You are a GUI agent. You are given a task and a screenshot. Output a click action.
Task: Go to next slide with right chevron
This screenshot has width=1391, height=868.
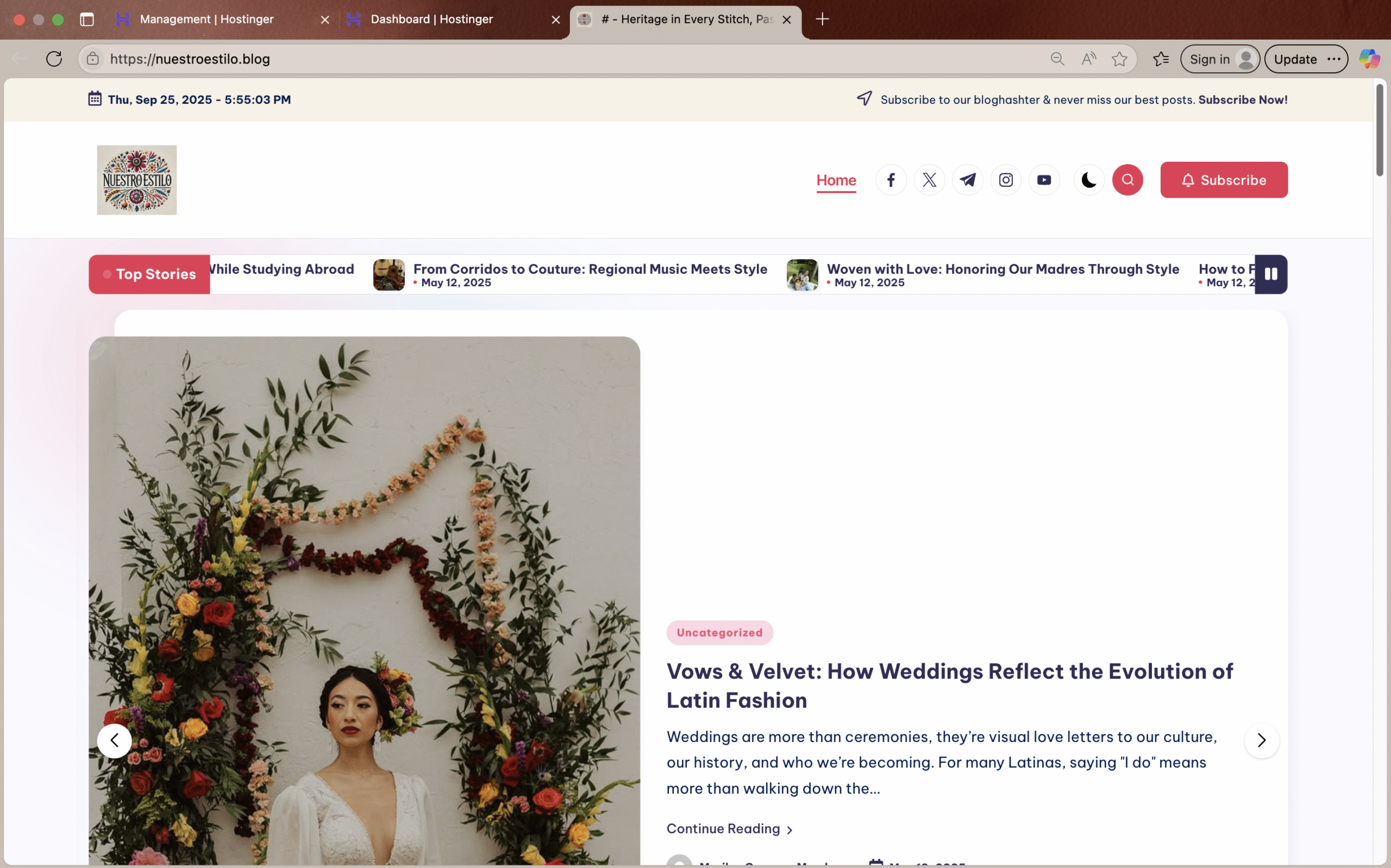(1261, 740)
